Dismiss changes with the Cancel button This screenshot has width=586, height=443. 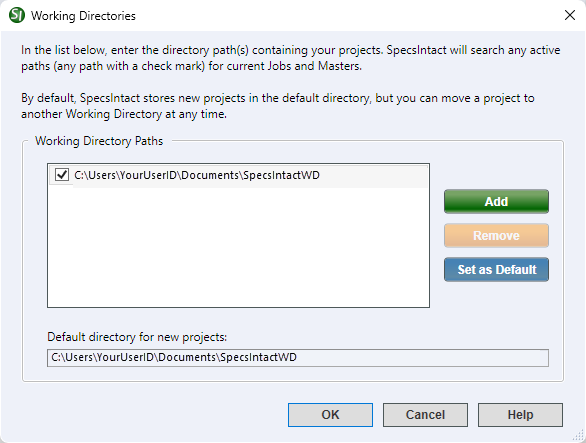425,415
